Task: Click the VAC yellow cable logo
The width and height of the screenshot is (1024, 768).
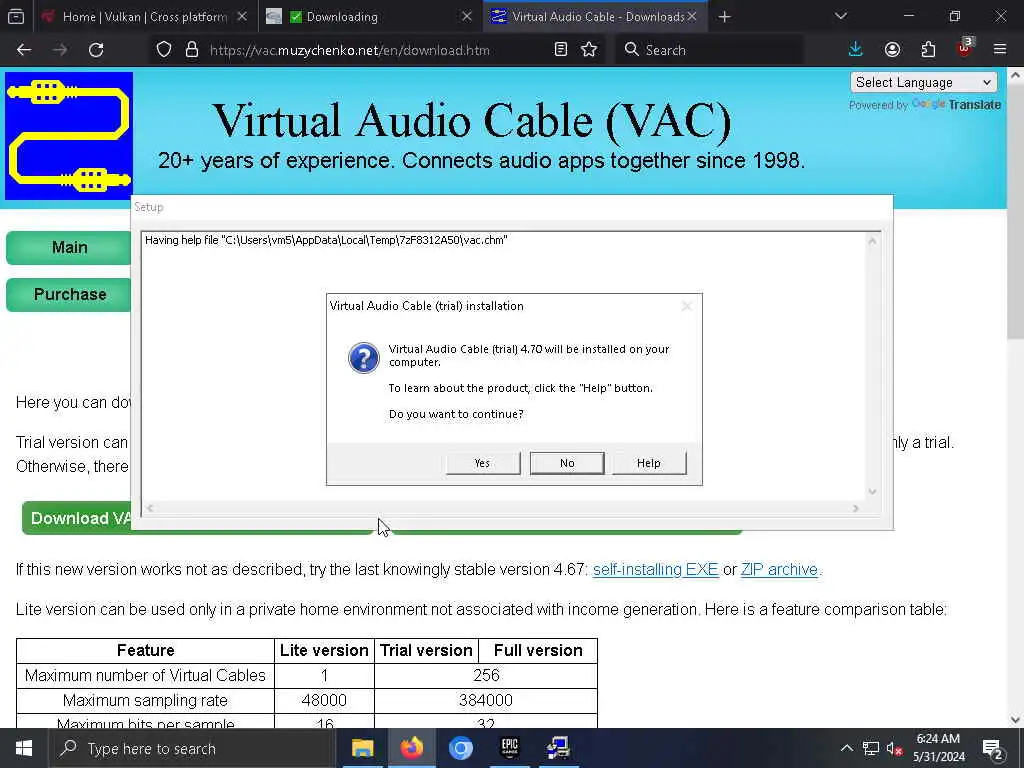Action: click(69, 136)
